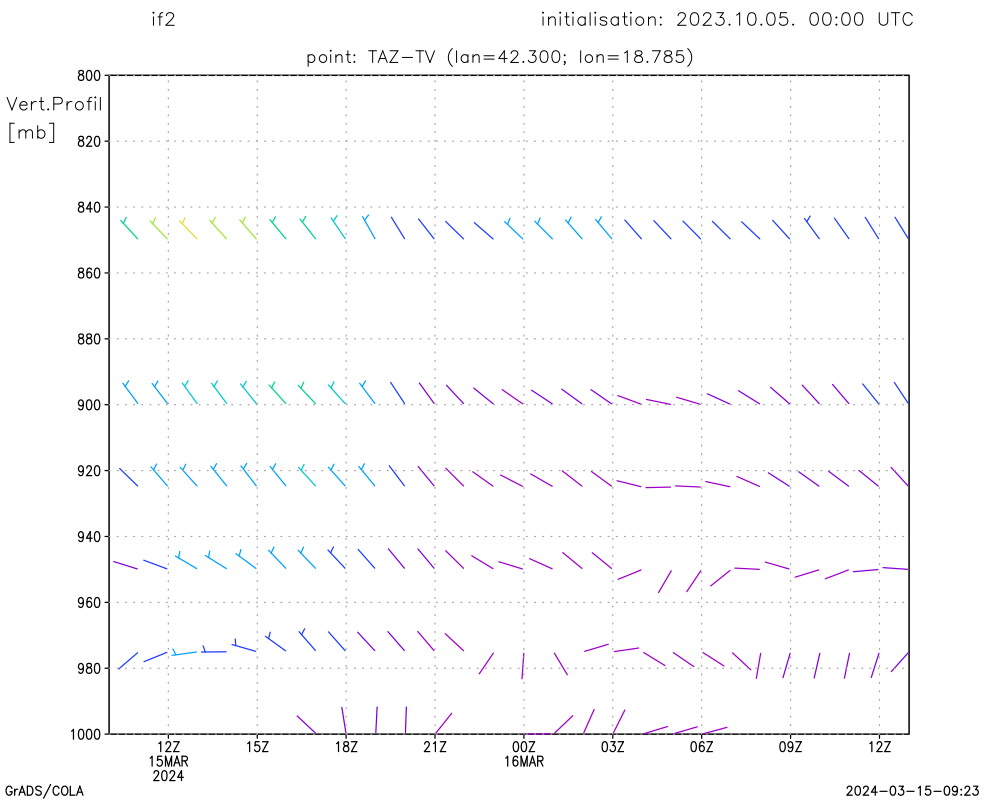Click the 21Z time axis label
The width and height of the screenshot is (1000, 800).
point(435,747)
